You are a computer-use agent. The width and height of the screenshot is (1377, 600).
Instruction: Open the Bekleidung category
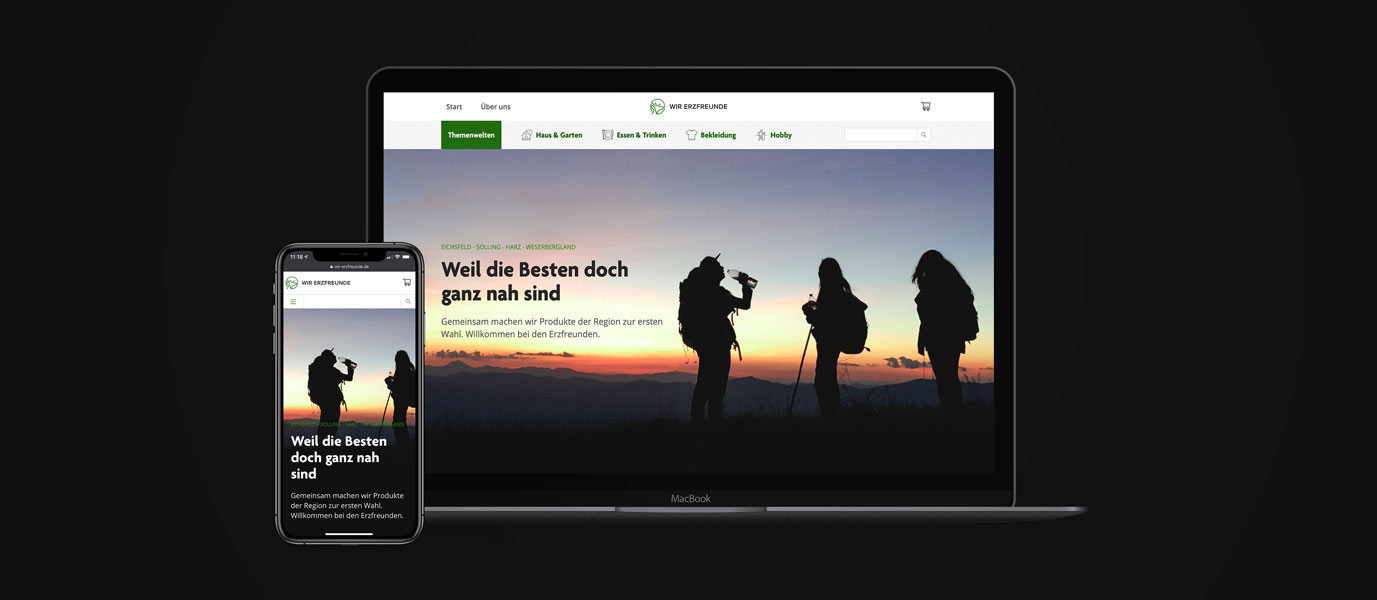(718, 135)
